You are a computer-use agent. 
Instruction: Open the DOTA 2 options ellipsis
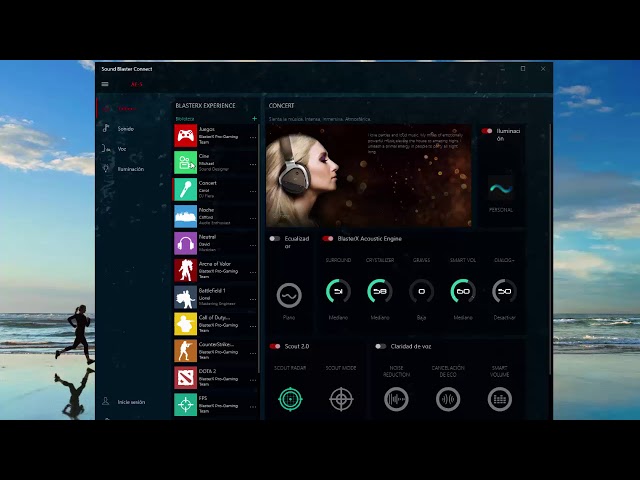[253, 380]
